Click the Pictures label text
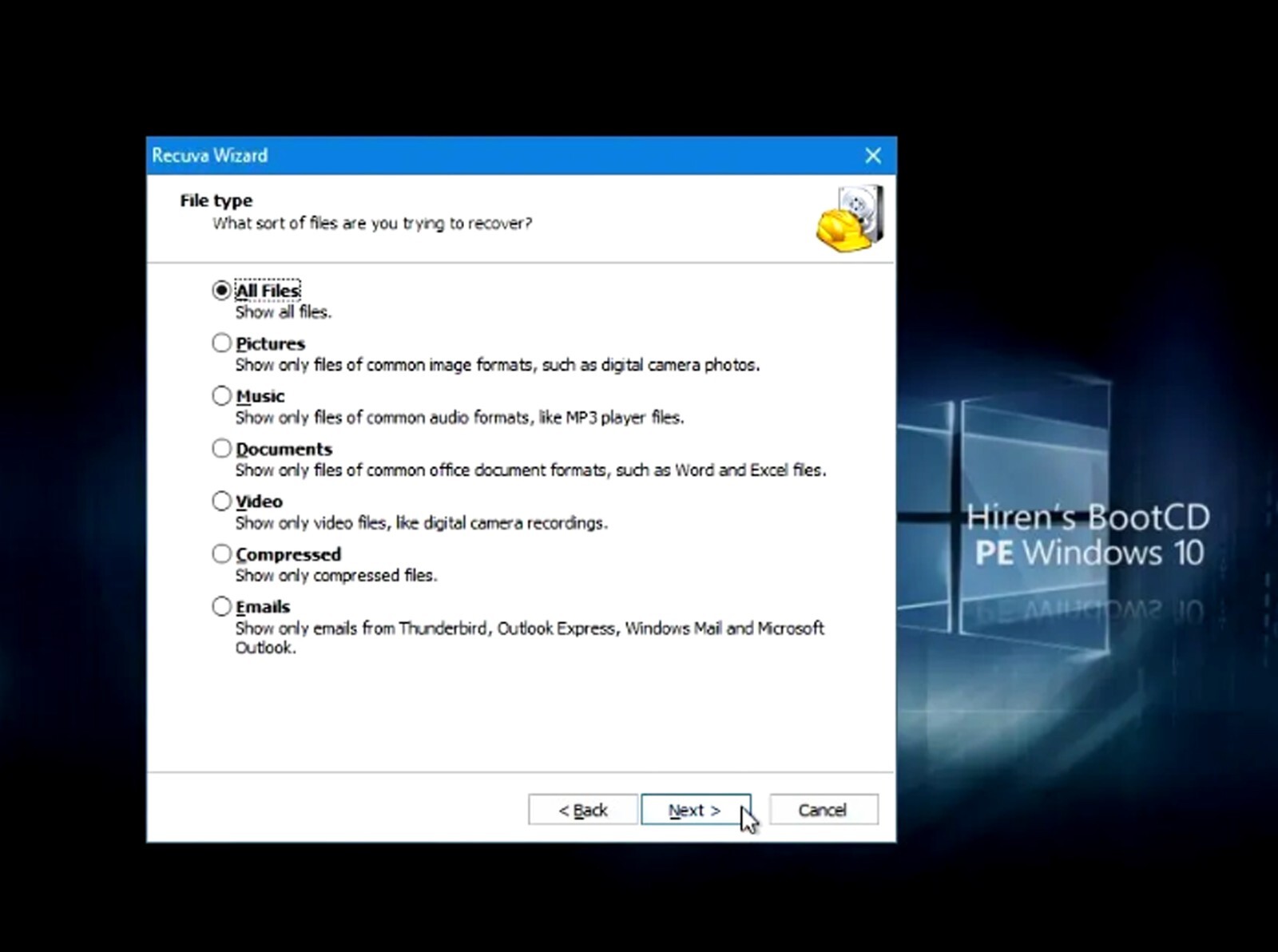This screenshot has width=1278, height=952. 270,343
